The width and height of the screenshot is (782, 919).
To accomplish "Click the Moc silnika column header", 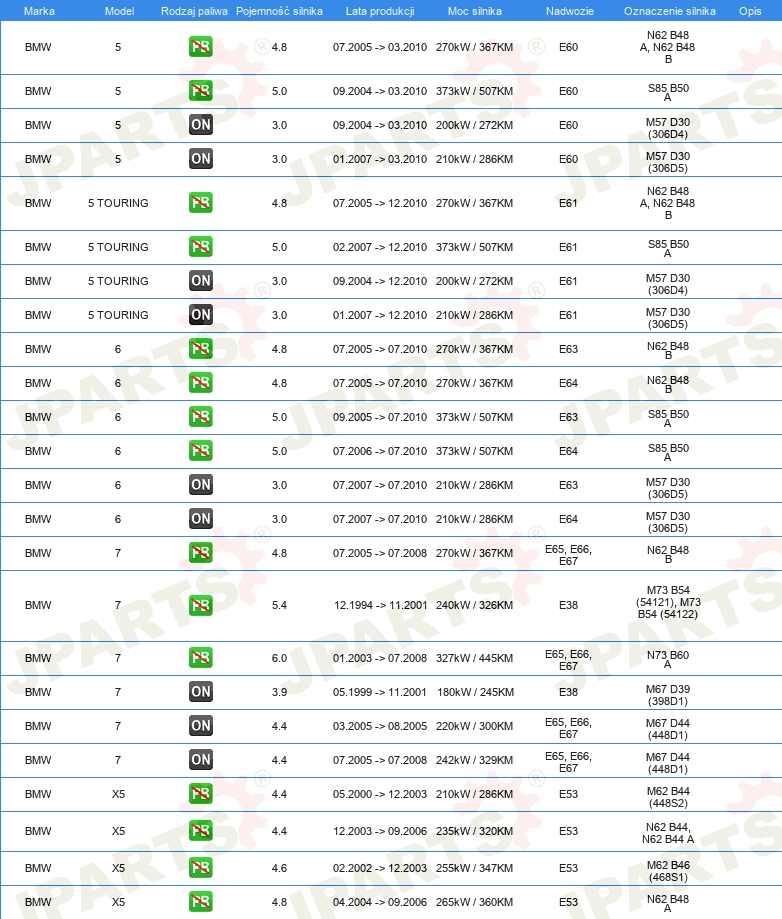I will pos(474,11).
